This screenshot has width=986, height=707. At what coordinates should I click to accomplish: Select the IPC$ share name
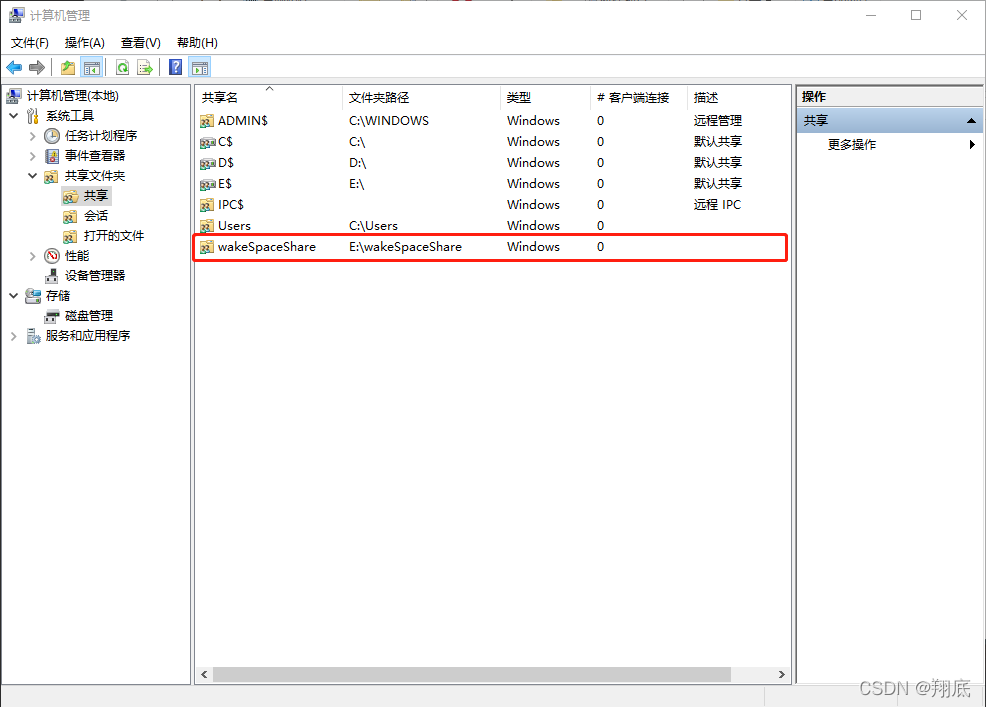(x=231, y=205)
